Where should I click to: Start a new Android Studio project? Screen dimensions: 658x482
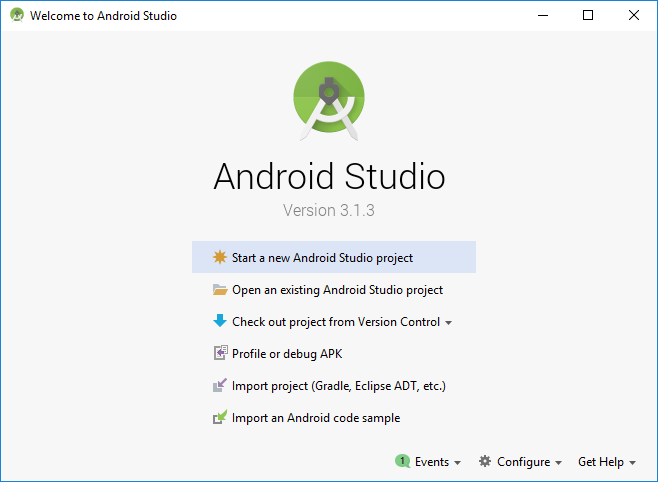[x=334, y=257]
